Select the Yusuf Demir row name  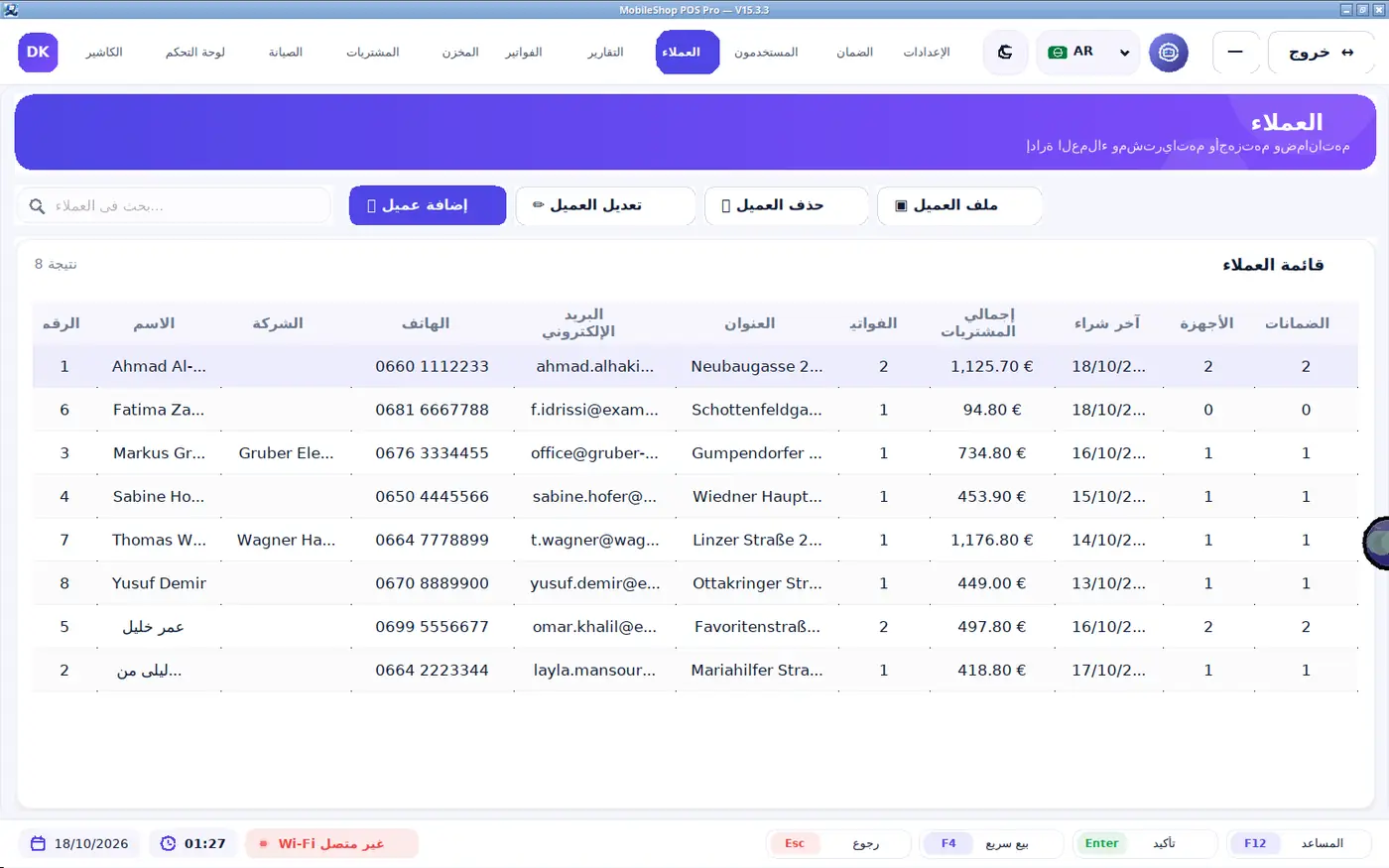pyautogui.click(x=159, y=583)
